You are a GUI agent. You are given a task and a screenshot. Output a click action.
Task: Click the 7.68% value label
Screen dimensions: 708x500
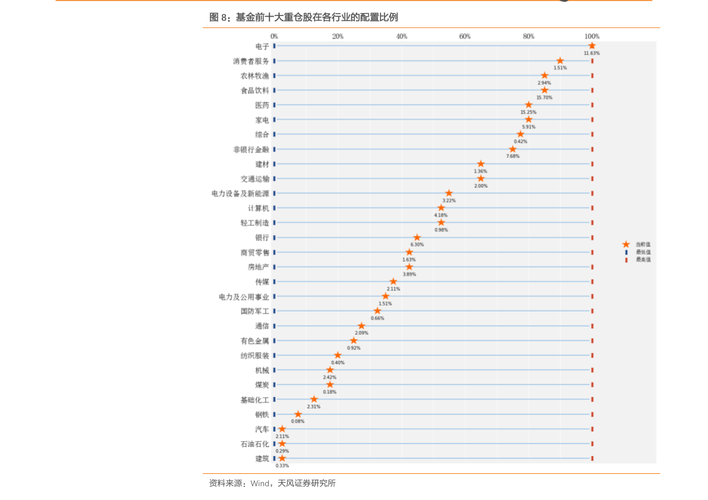[x=512, y=156]
